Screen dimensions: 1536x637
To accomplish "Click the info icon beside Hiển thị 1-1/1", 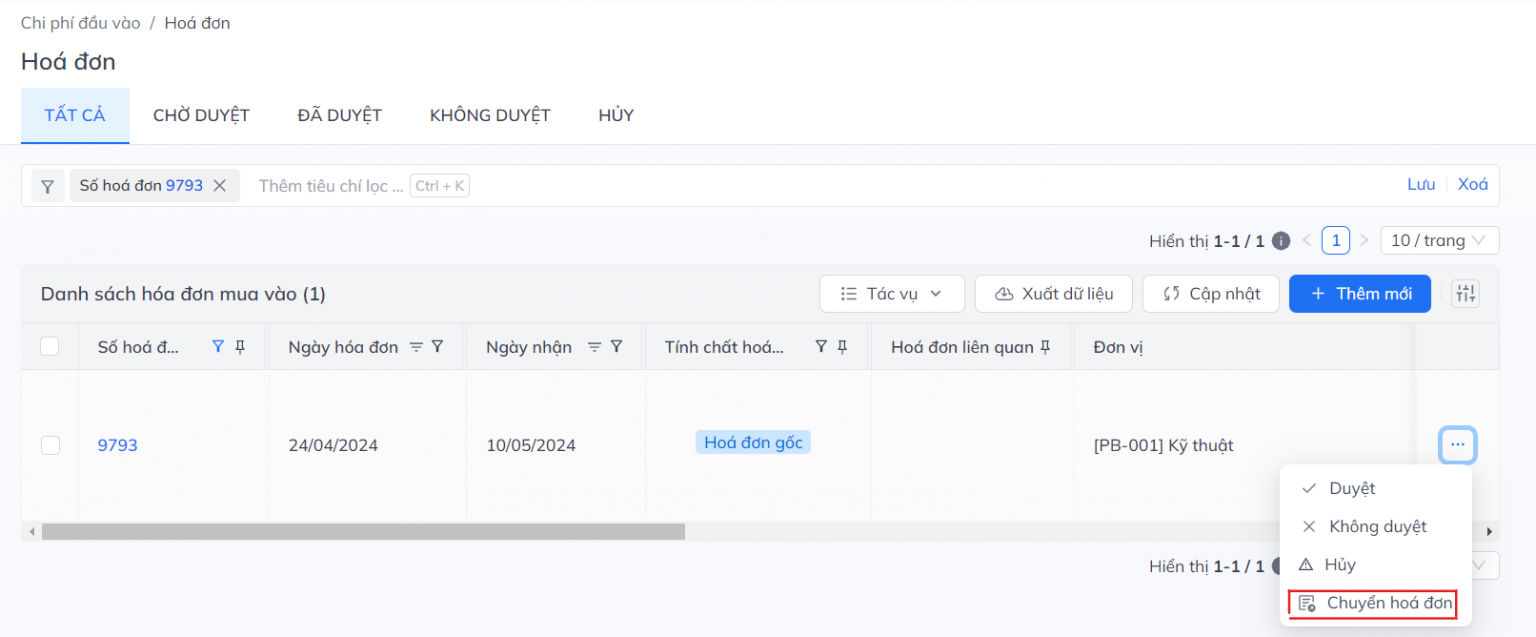I will 1280,240.
